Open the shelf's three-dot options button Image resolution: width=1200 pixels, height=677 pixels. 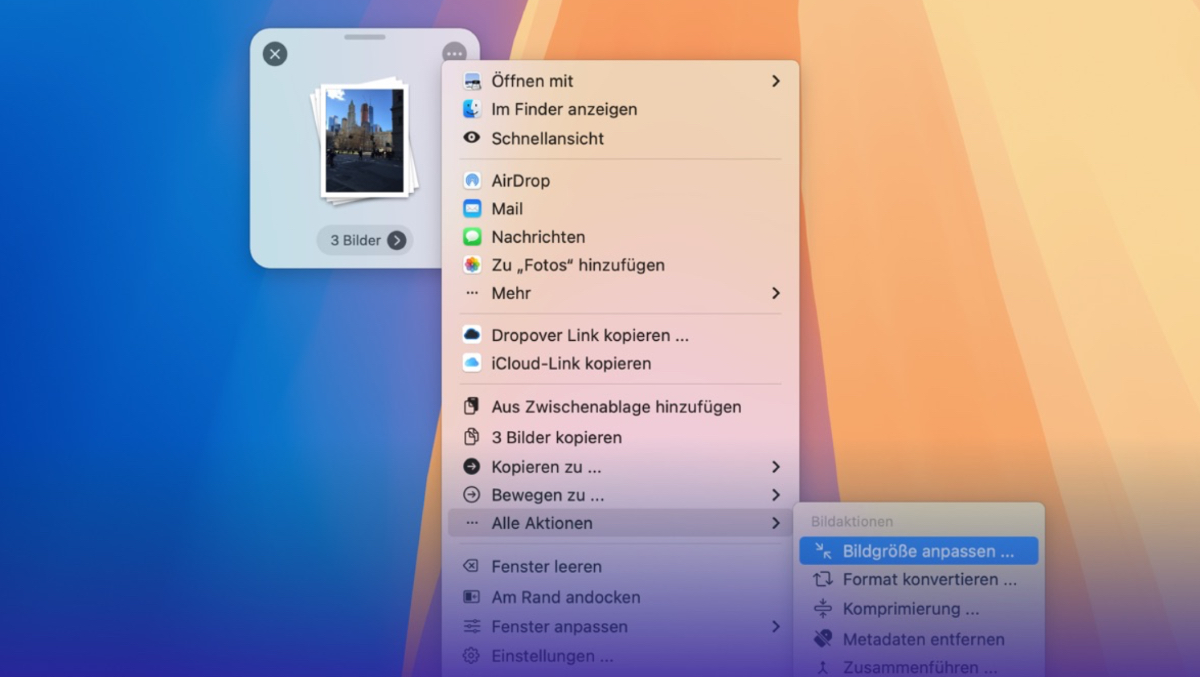click(454, 54)
